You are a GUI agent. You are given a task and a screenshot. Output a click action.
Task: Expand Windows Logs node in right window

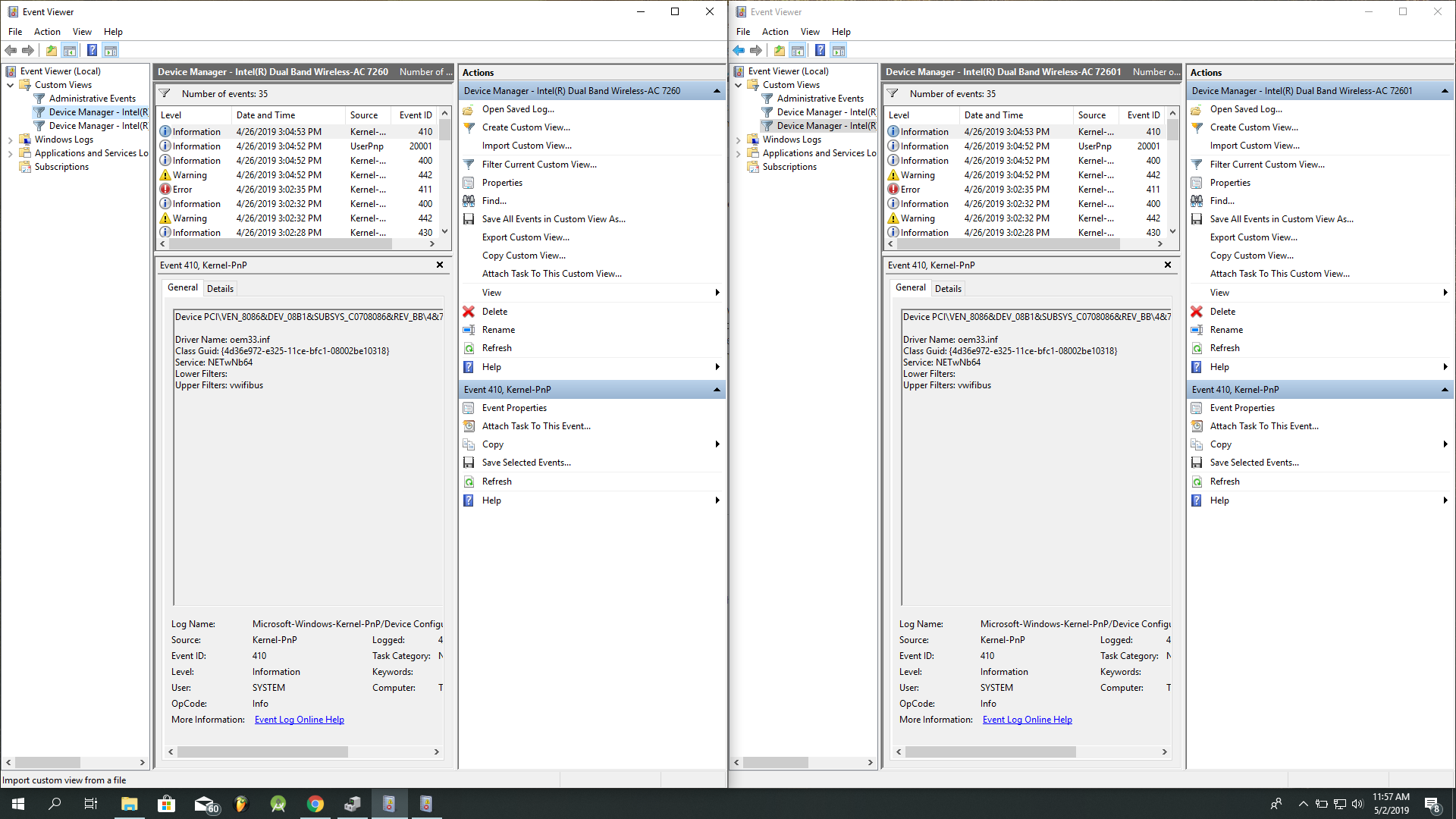[x=738, y=140]
